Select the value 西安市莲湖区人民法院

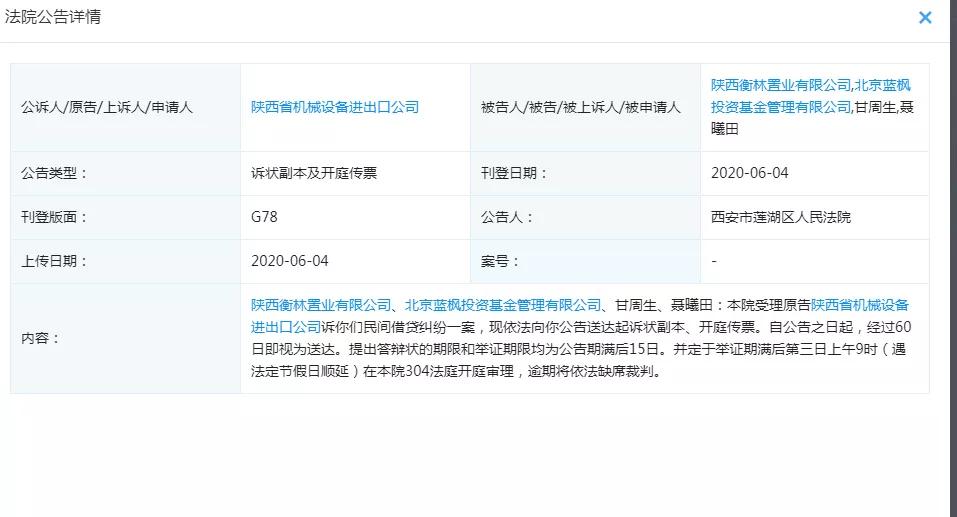pyautogui.click(x=781, y=217)
